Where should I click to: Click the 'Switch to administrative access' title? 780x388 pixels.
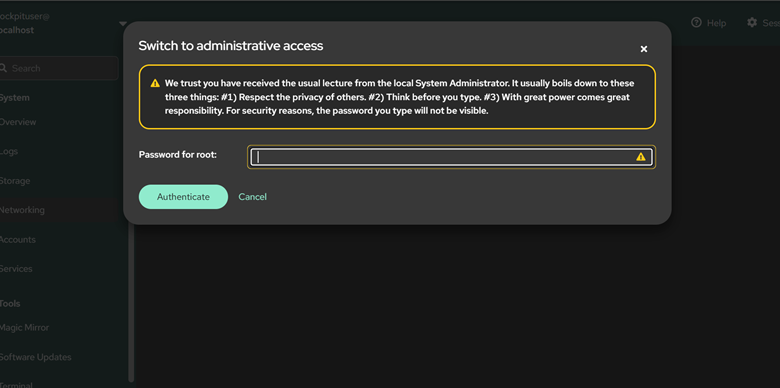231,46
